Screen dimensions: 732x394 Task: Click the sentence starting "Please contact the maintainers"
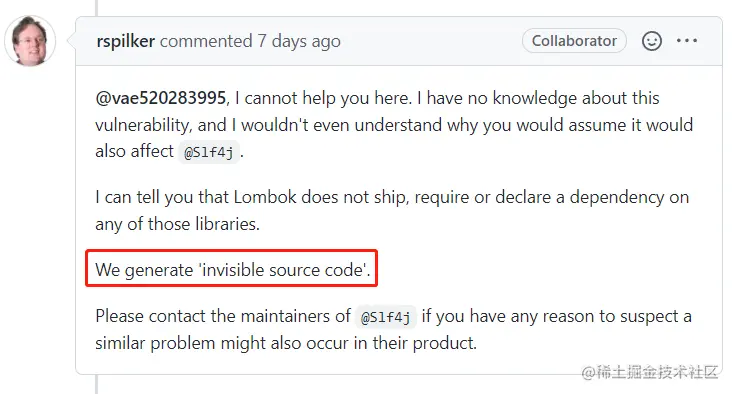point(393,330)
